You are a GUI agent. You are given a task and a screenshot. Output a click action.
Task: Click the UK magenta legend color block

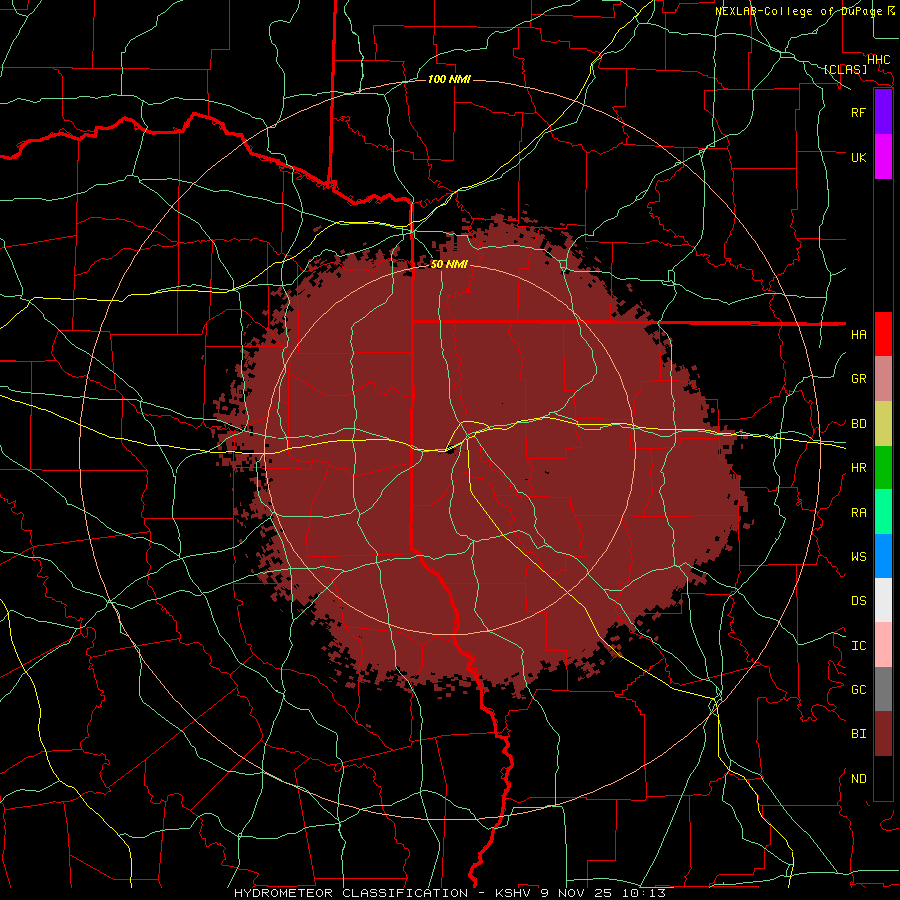(x=883, y=157)
